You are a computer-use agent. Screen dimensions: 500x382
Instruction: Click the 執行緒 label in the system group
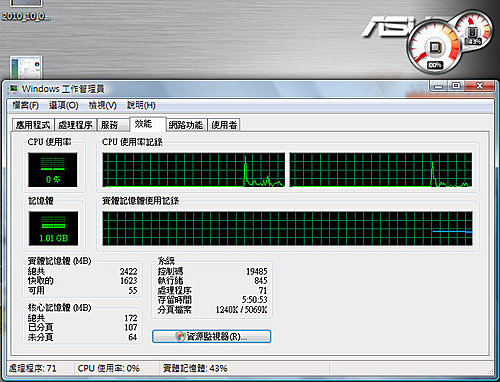[x=170, y=281]
